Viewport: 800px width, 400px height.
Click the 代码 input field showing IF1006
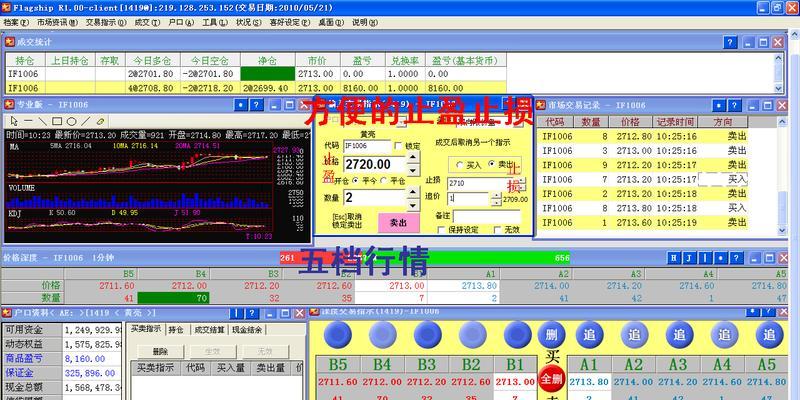click(x=367, y=146)
